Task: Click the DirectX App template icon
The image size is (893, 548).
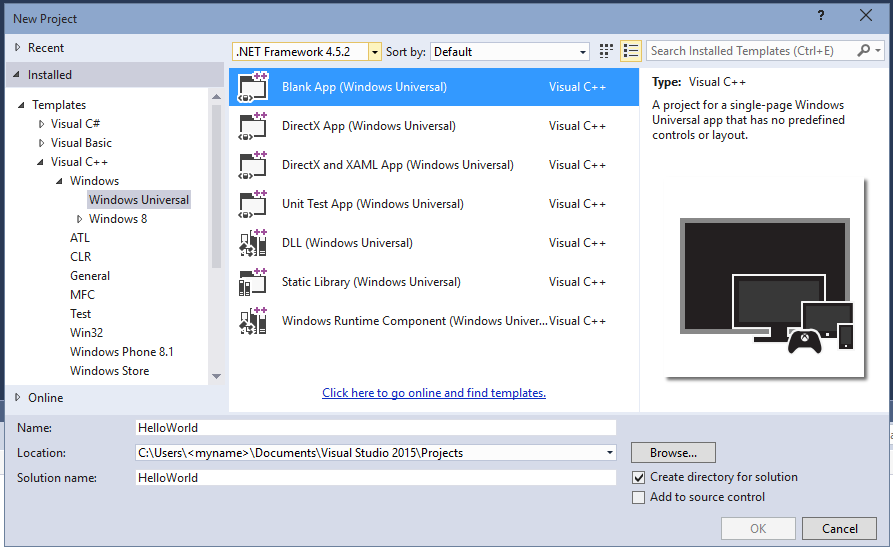Action: (253, 126)
